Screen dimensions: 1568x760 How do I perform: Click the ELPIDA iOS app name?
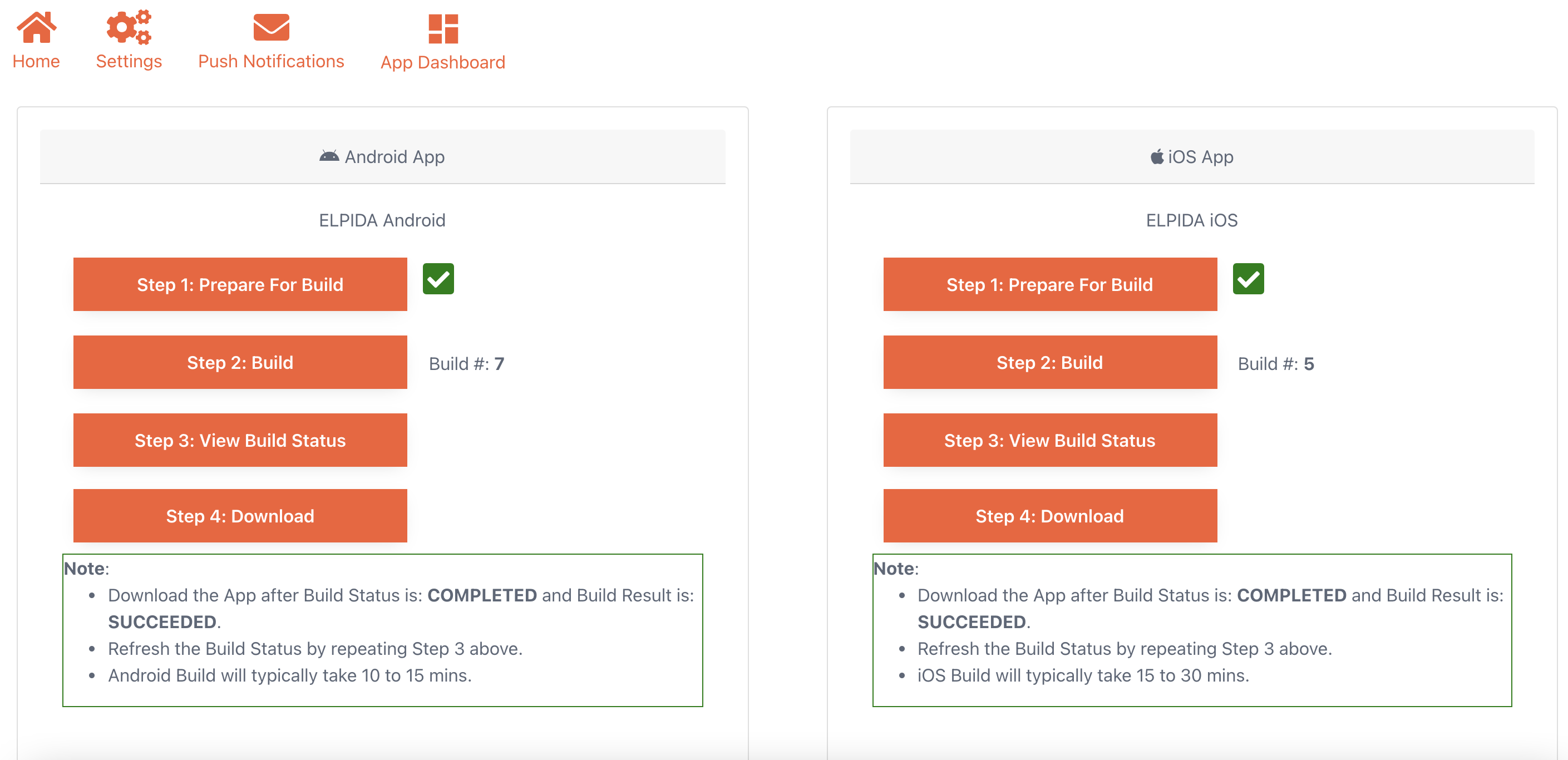1191,220
